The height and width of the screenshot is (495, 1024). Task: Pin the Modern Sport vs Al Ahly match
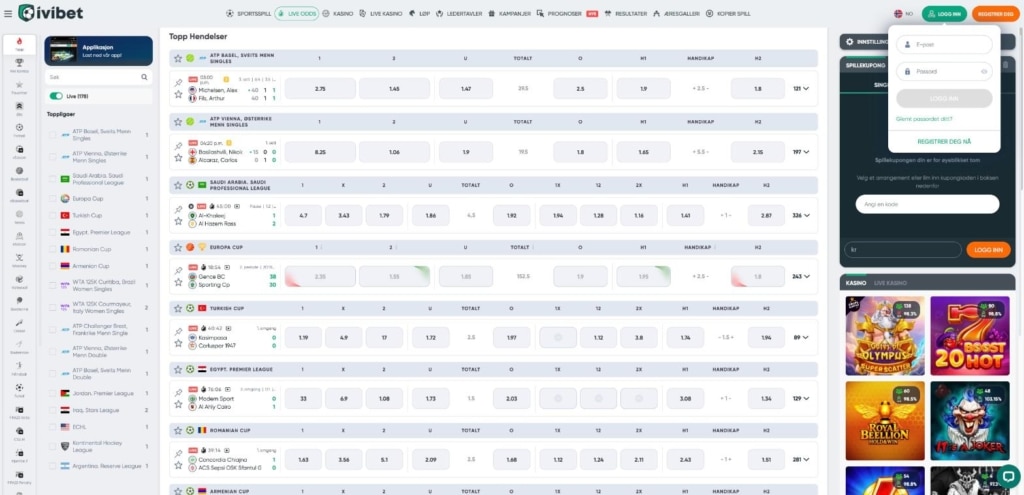point(178,392)
